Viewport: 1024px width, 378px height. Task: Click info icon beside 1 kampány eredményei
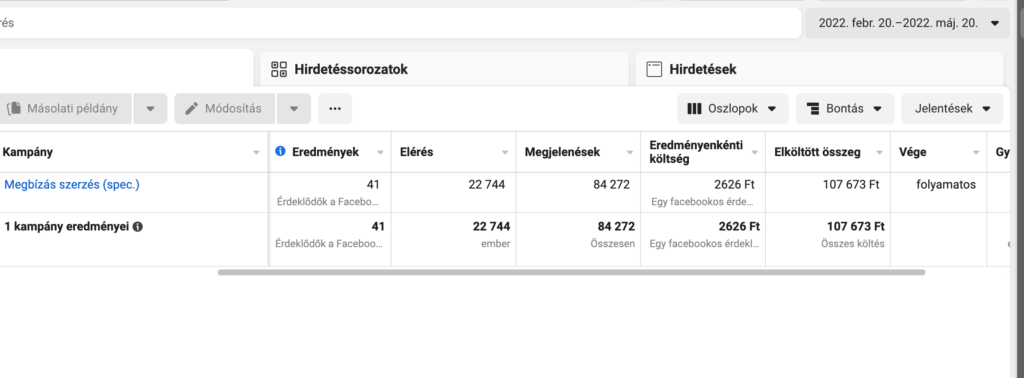[138, 227]
